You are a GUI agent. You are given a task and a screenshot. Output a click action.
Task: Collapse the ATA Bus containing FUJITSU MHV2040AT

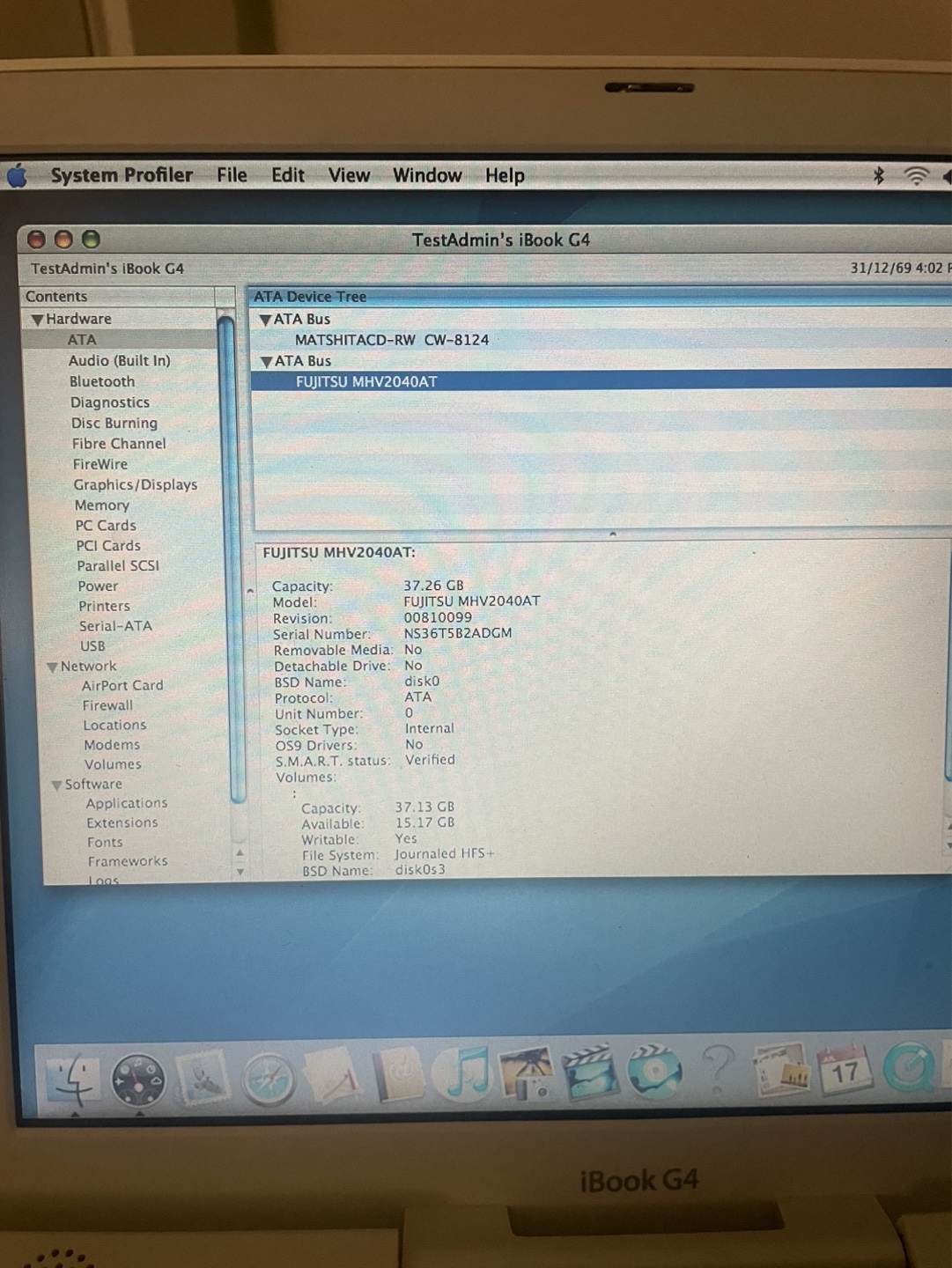[x=266, y=362]
